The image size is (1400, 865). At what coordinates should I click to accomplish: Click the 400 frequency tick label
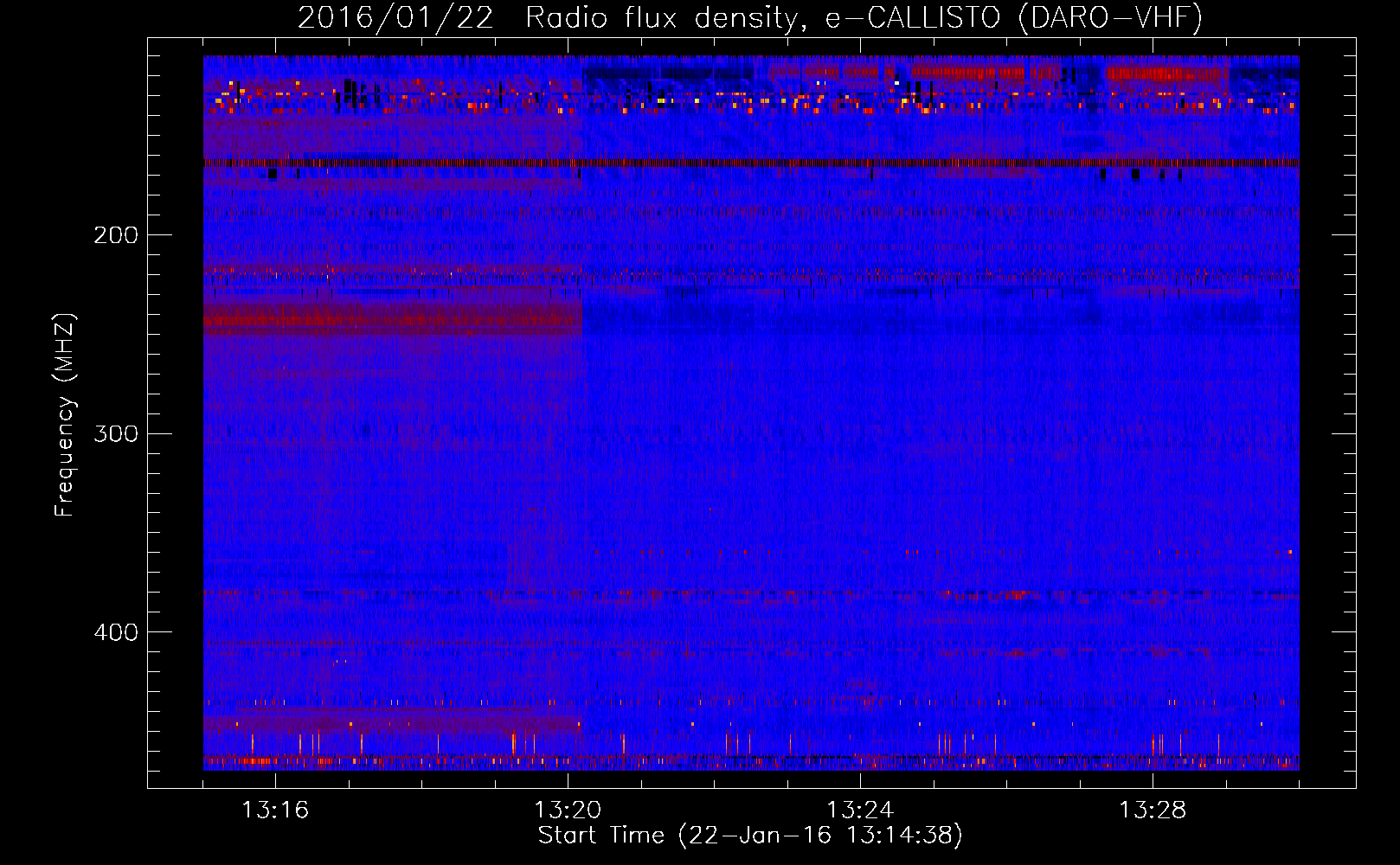pyautogui.click(x=116, y=632)
